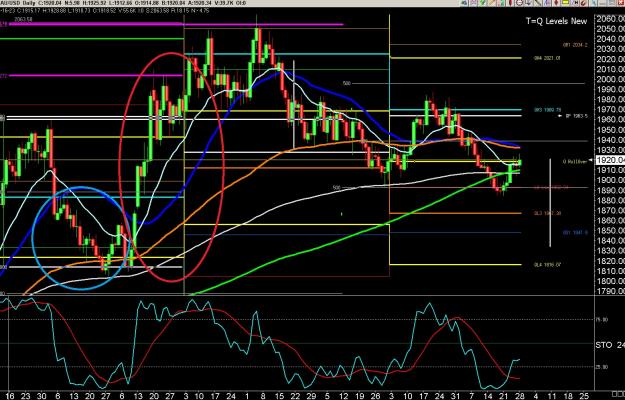Viewport: 625px width, 400px height.
Task: Click date label 25 on time axis
Action: pos(584,396)
